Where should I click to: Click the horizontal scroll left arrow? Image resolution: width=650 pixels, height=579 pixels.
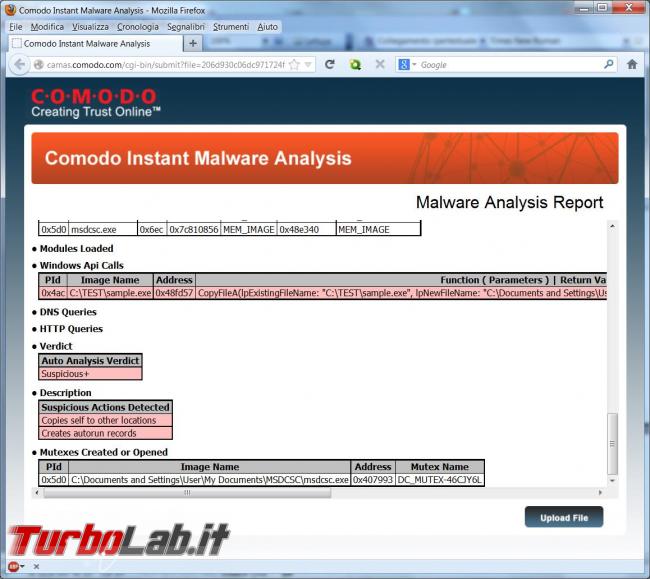pyautogui.click(x=37, y=492)
